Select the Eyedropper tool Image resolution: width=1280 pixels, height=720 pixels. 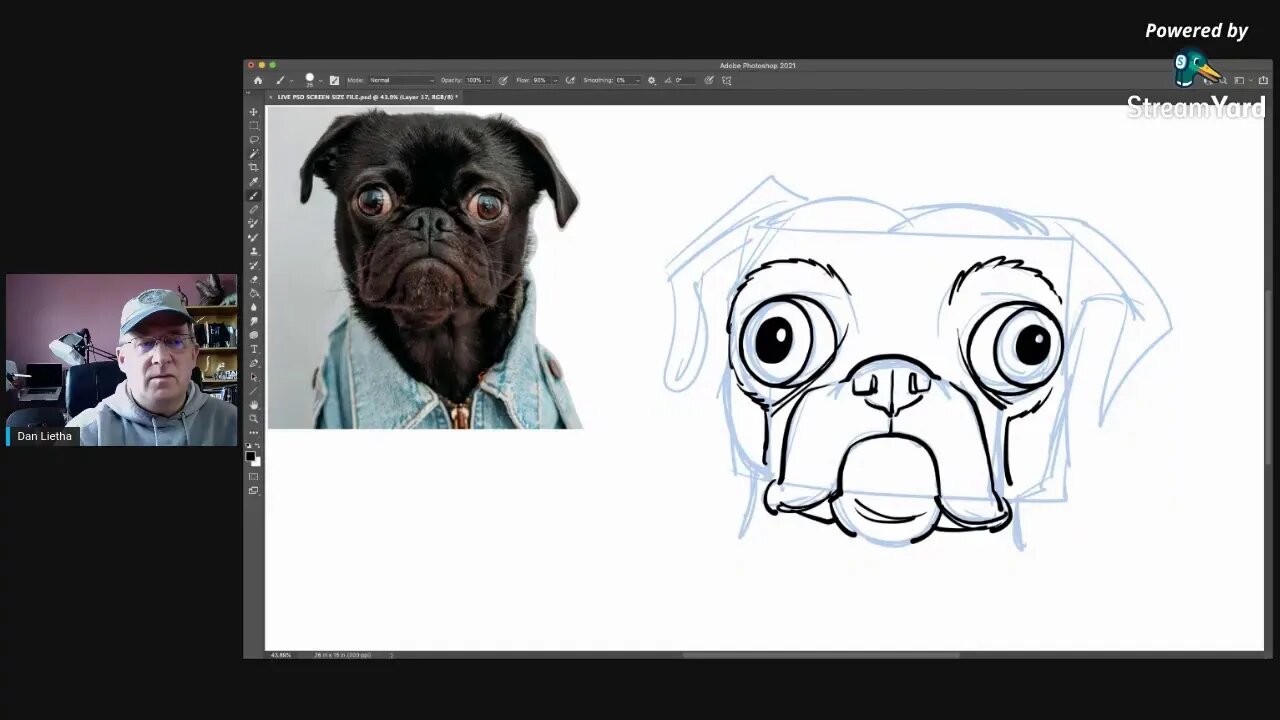pos(254,181)
